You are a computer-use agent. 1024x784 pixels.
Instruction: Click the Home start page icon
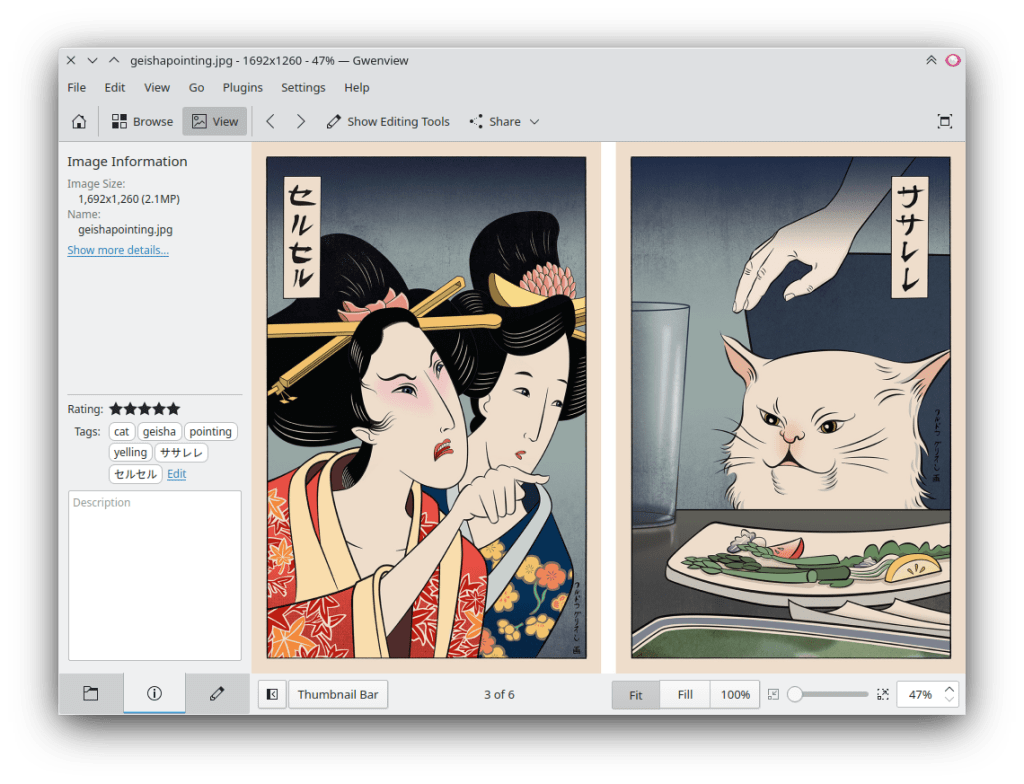pyautogui.click(x=79, y=122)
